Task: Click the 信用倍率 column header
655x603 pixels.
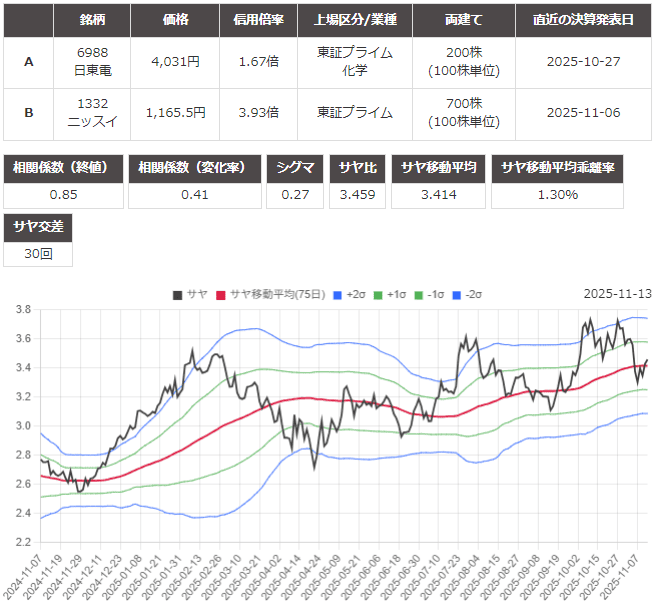Action: pyautogui.click(x=258, y=20)
